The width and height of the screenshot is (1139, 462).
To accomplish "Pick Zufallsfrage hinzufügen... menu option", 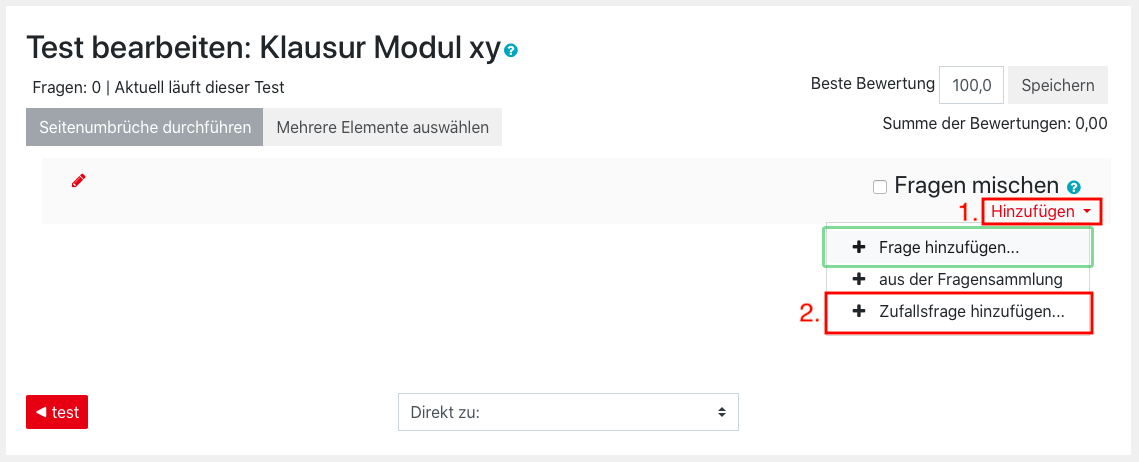I will pos(971,312).
